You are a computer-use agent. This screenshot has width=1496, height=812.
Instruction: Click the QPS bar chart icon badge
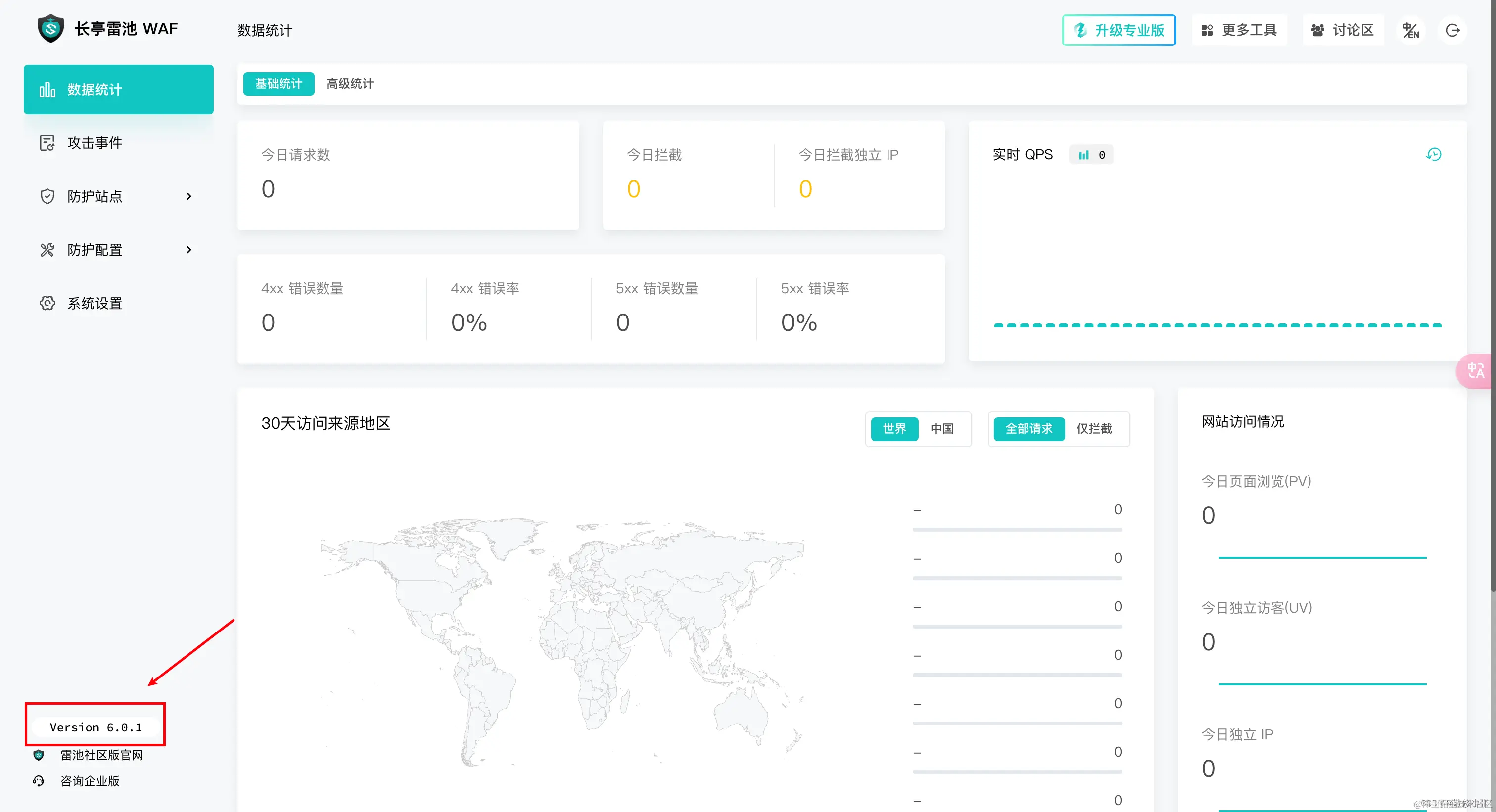tap(1084, 155)
